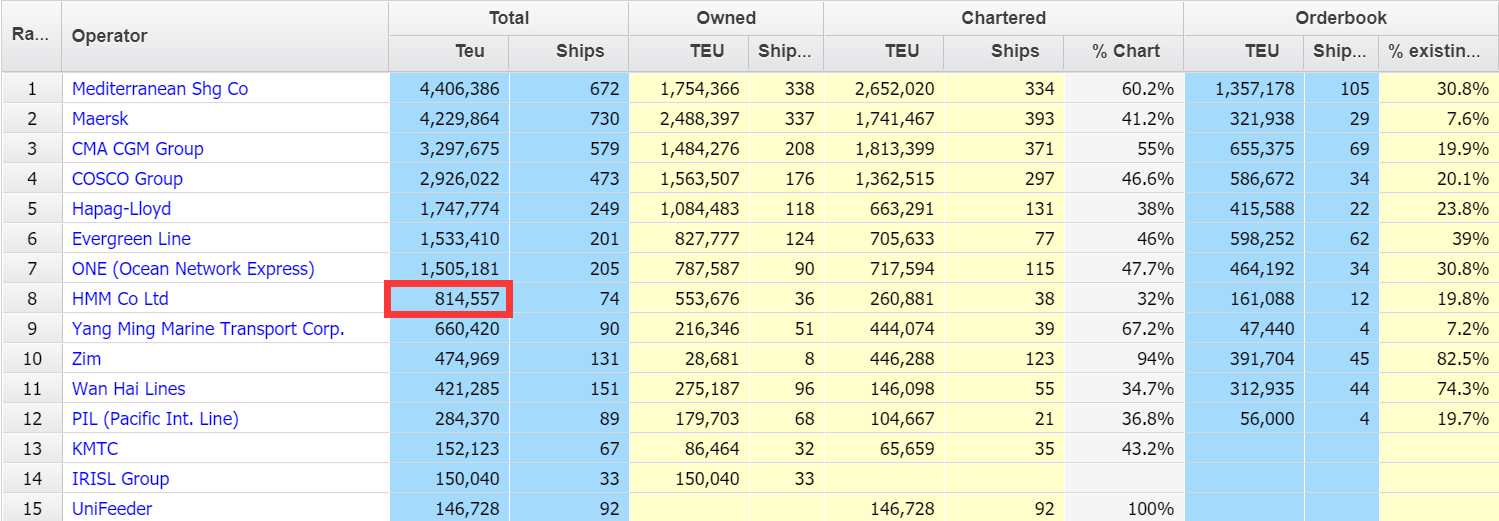Open the Maersk operator link
The height and width of the screenshot is (521, 1499).
pyautogui.click(x=100, y=119)
